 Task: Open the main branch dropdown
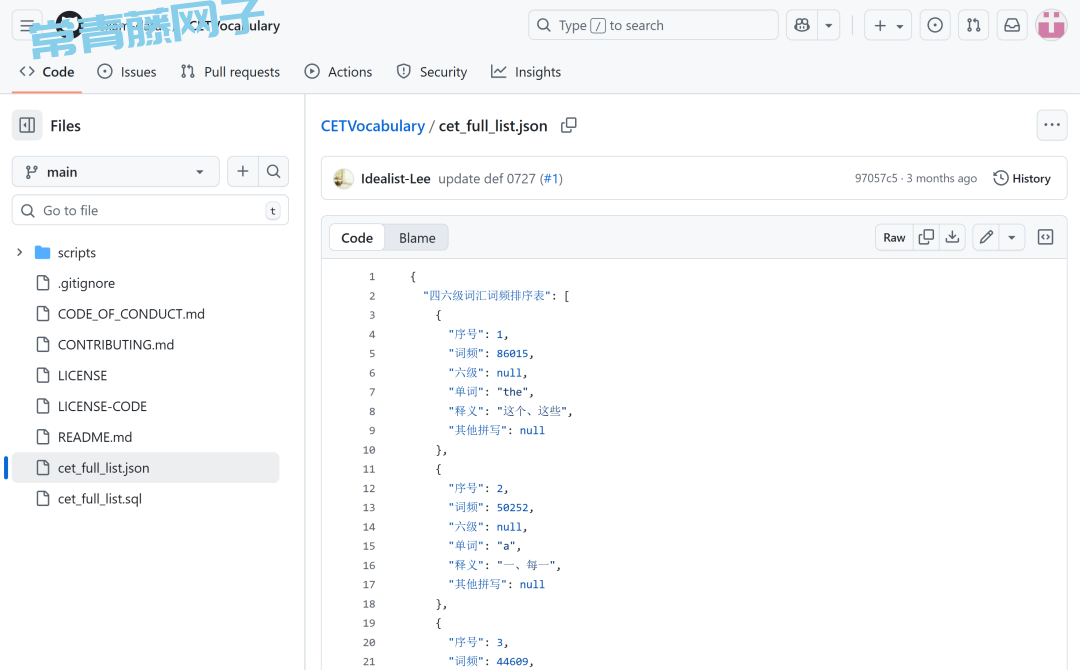[115, 172]
